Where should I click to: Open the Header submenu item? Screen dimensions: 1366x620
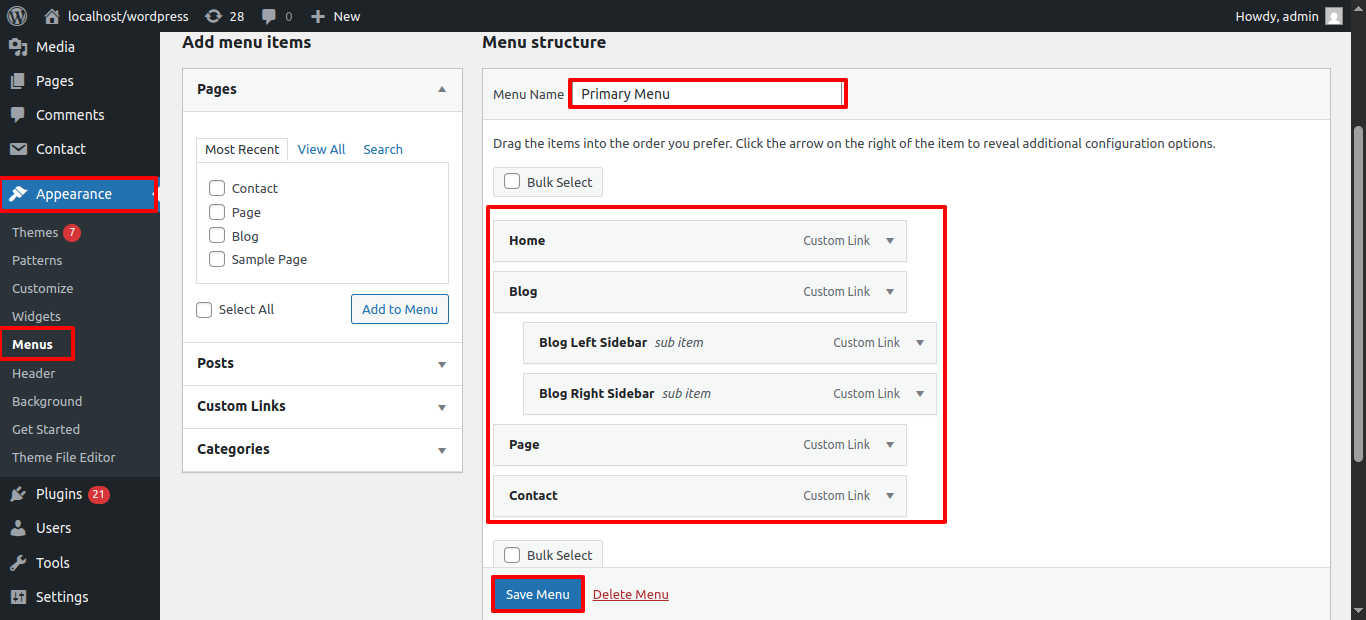(34, 373)
